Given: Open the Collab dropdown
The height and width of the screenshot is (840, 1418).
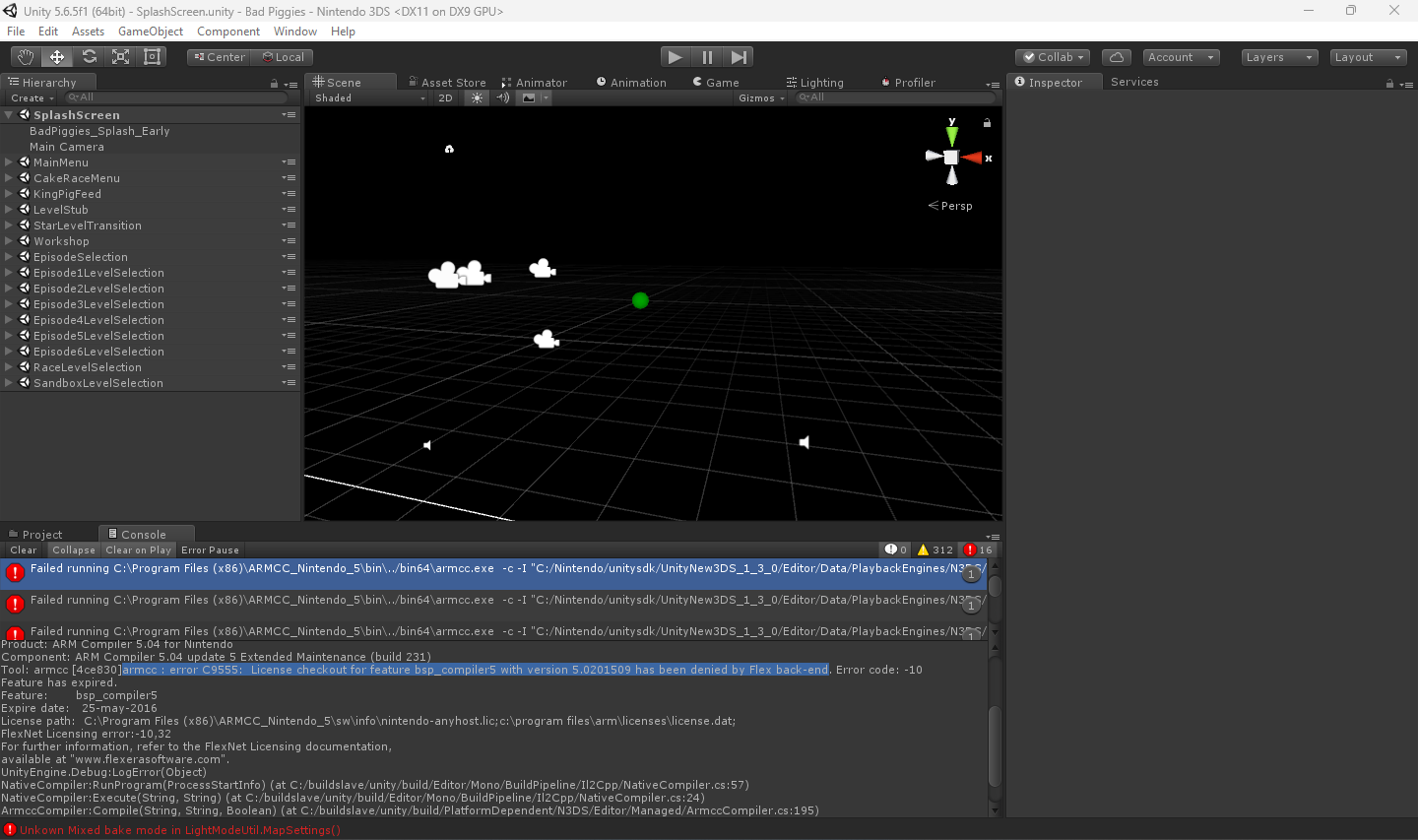Looking at the screenshot, I should click(1053, 57).
